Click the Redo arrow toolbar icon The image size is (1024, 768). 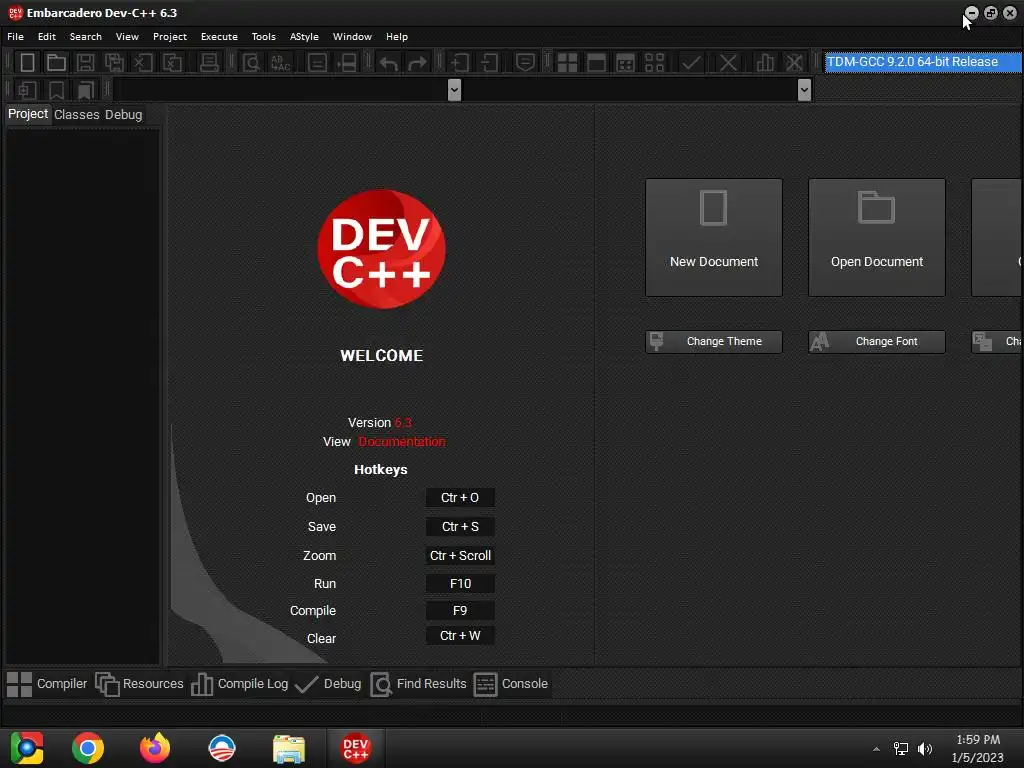pyautogui.click(x=417, y=63)
